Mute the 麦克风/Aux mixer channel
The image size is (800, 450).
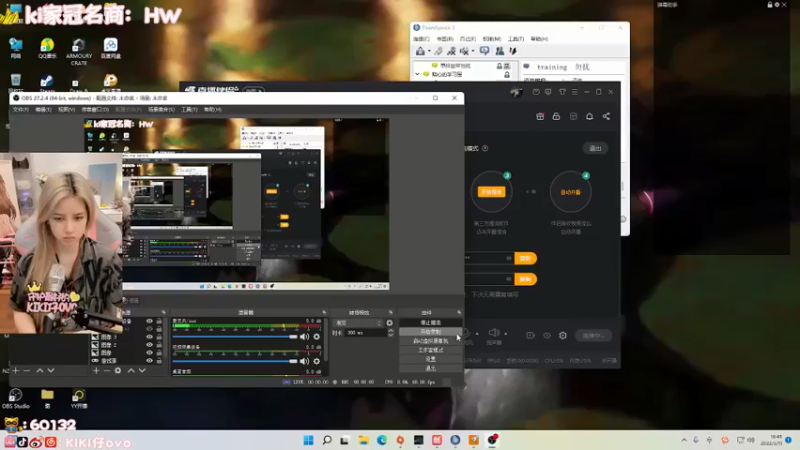pyautogui.click(x=305, y=337)
